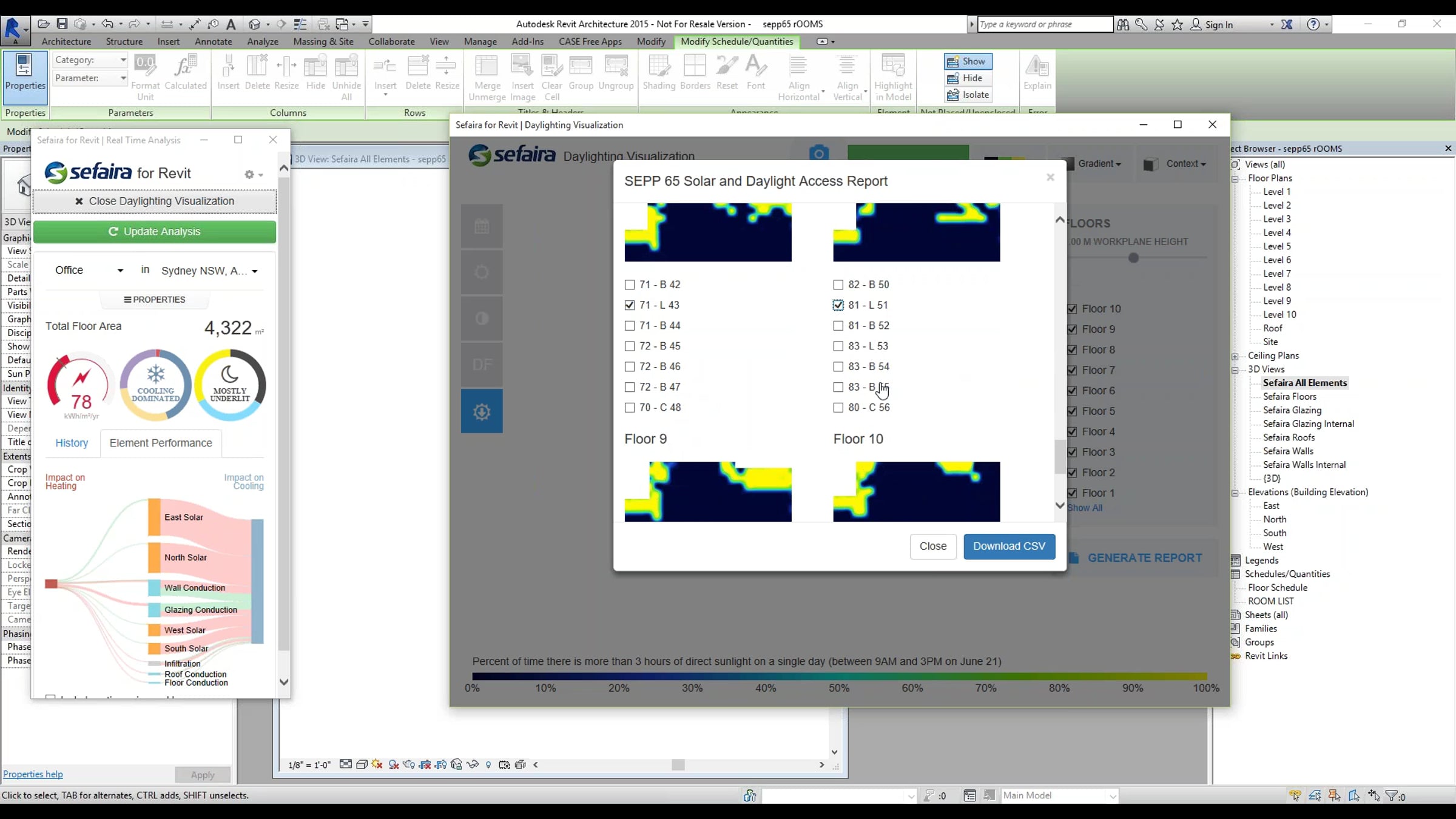Screen dimensions: 1456x819
Task: Check the 80 - C 56 checkbox
Action: click(x=838, y=408)
